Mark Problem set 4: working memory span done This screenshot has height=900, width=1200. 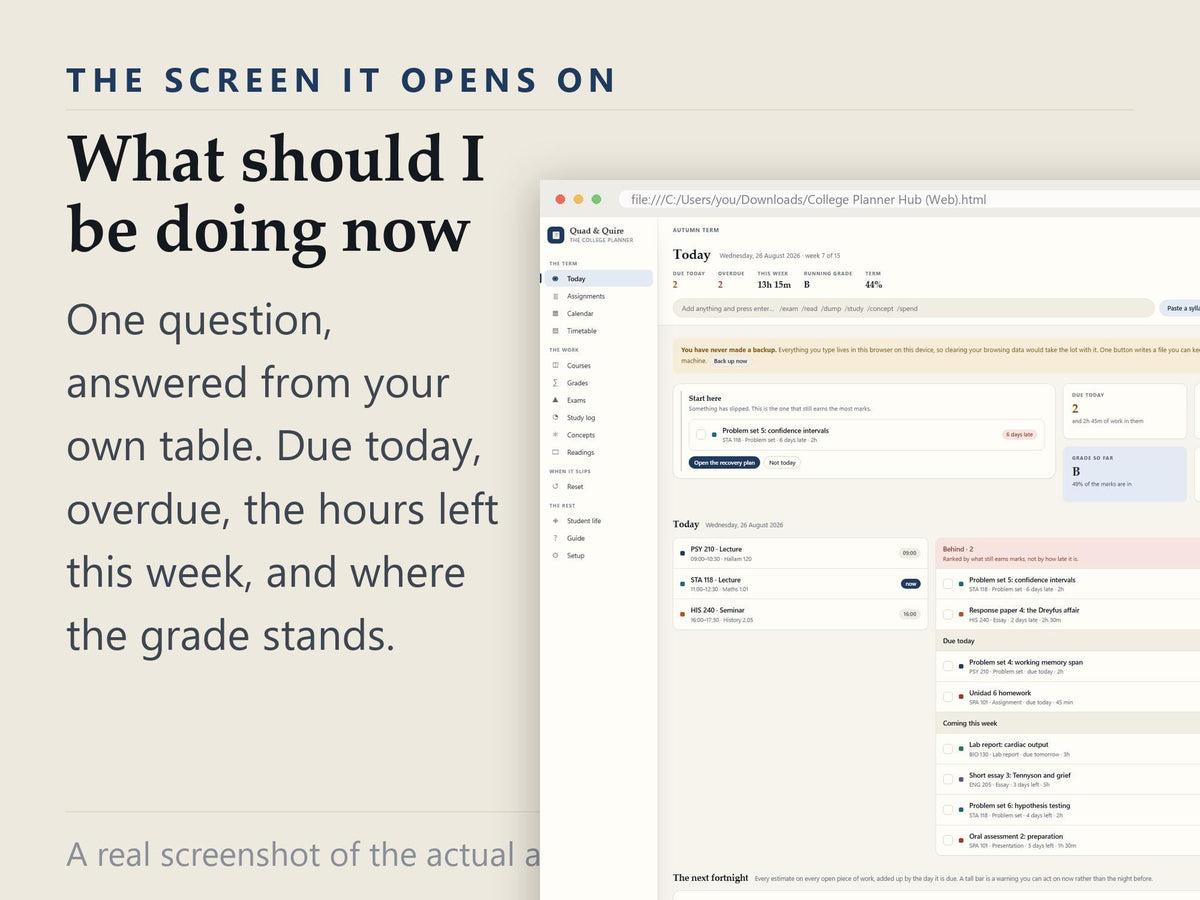pos(948,666)
